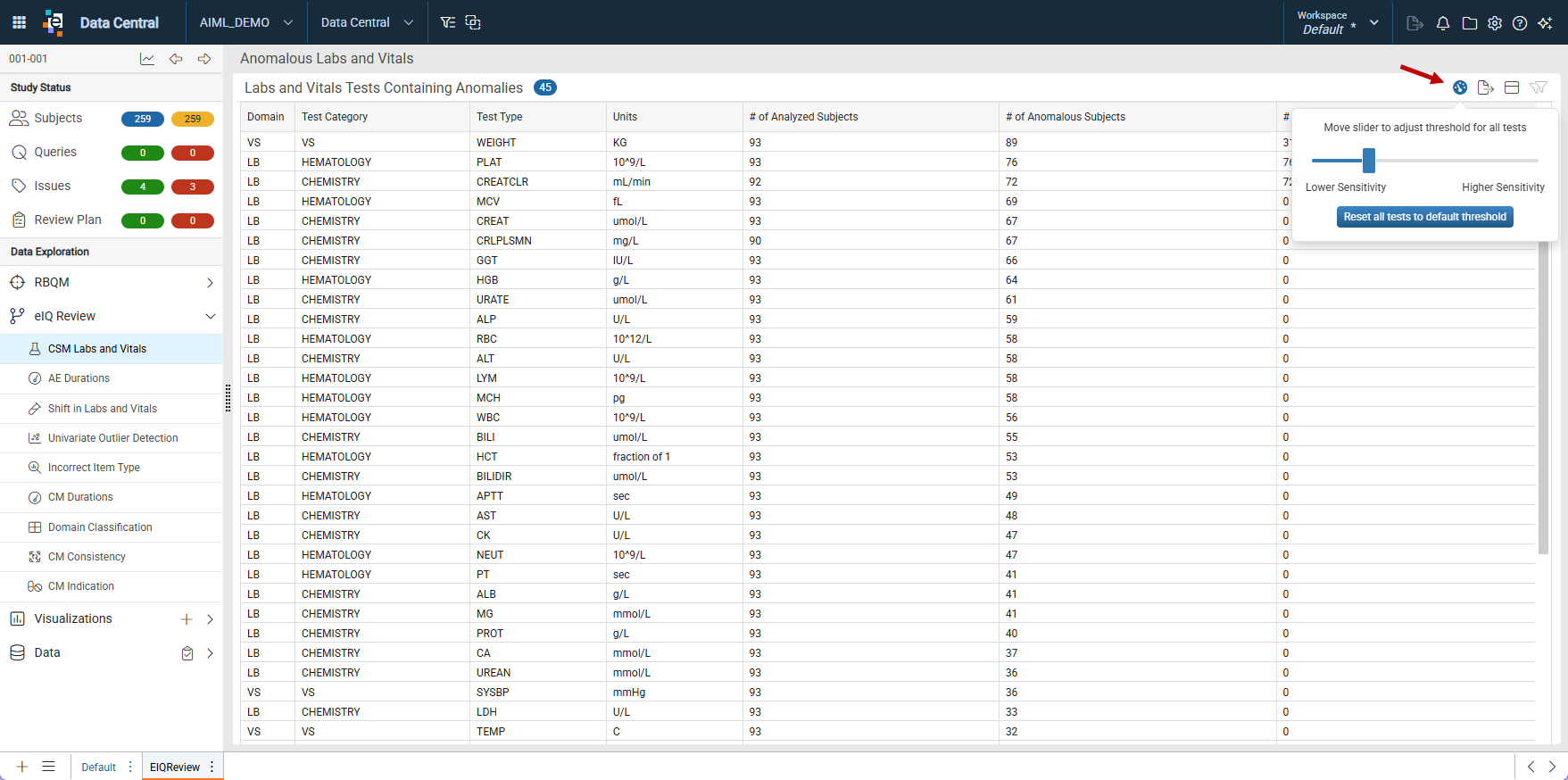1568x780 pixels.
Task: Open the Shift in Labs and Vitals link
Action: pyautogui.click(x=102, y=409)
